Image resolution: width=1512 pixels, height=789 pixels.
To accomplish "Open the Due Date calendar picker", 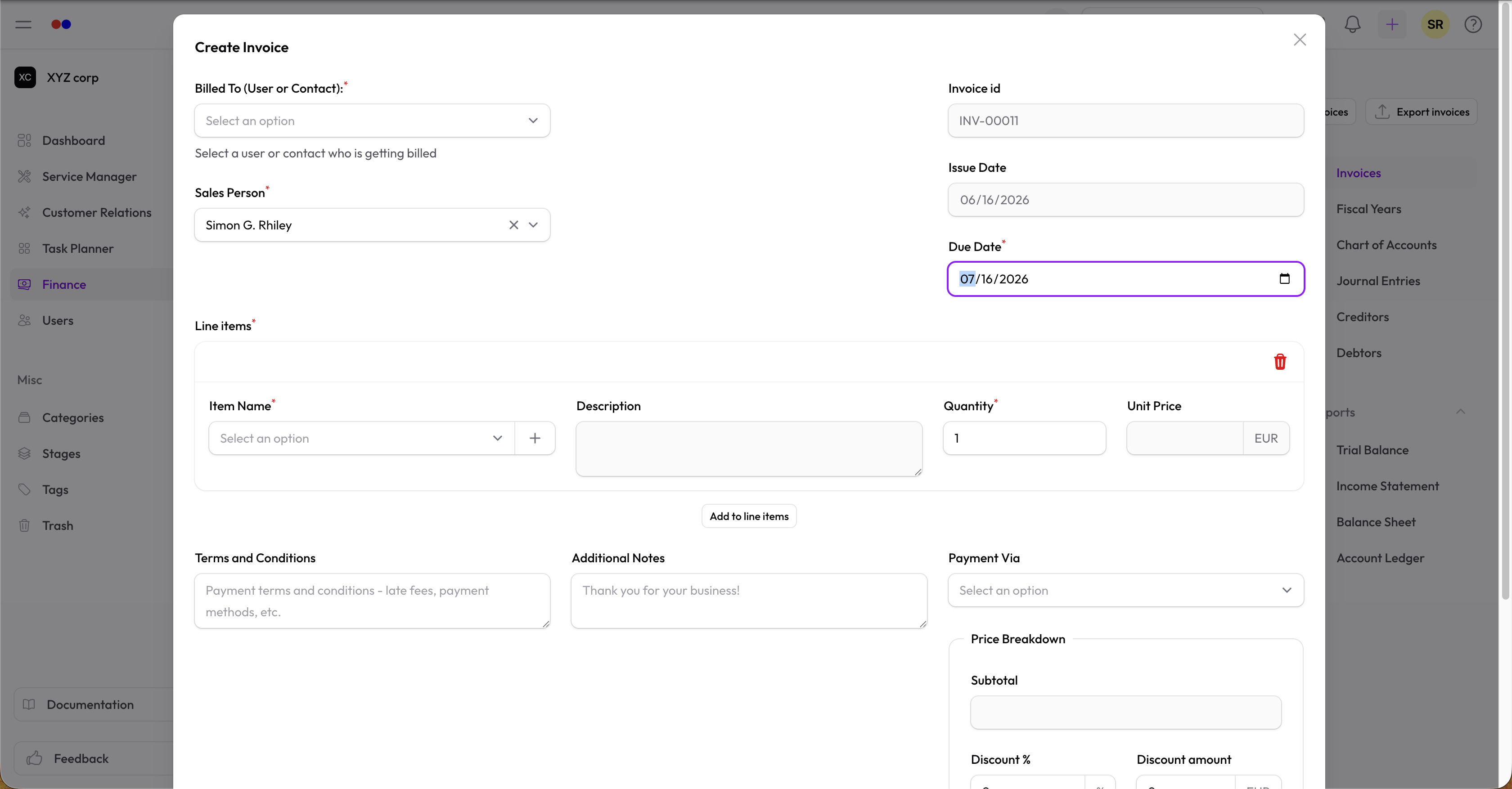I will (1284, 278).
